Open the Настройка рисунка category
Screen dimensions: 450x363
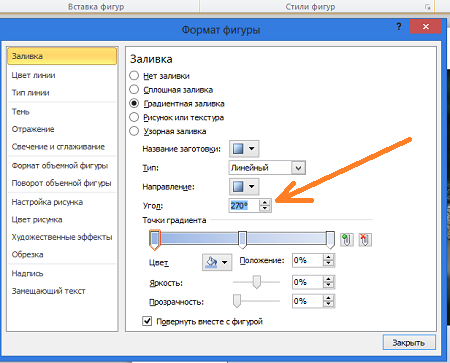[62, 202]
